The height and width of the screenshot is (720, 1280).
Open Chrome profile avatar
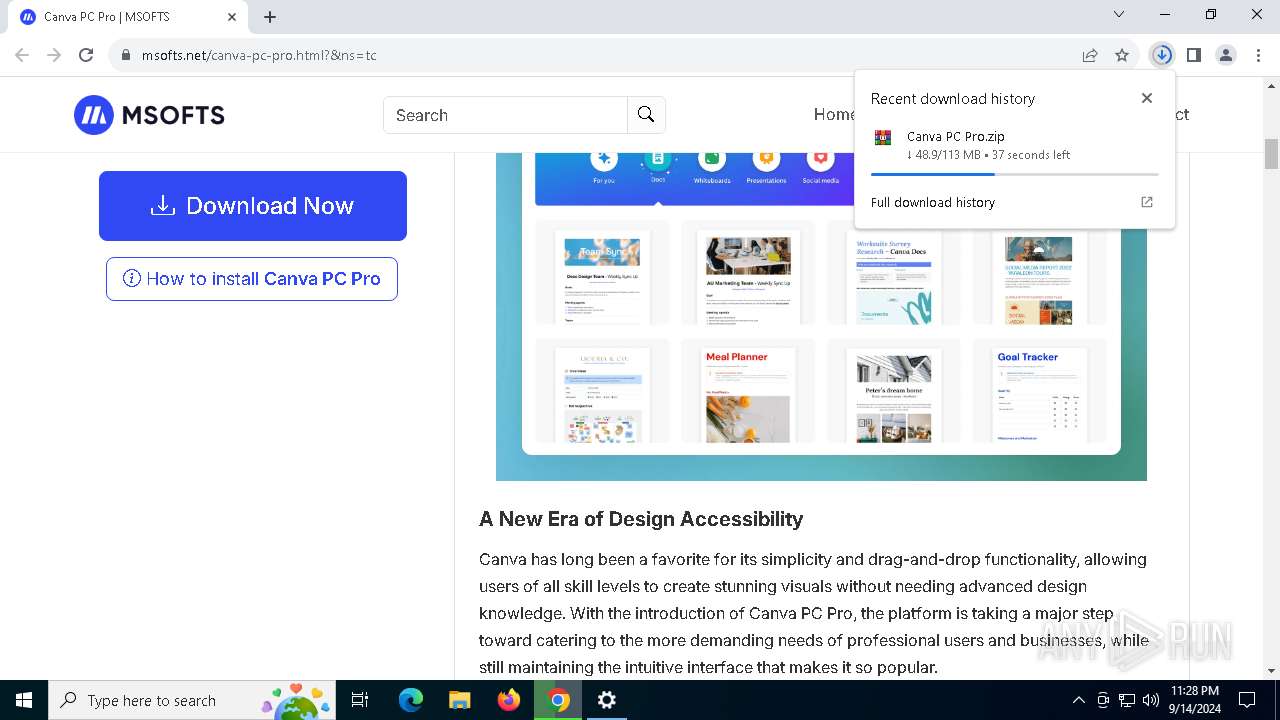1226,55
